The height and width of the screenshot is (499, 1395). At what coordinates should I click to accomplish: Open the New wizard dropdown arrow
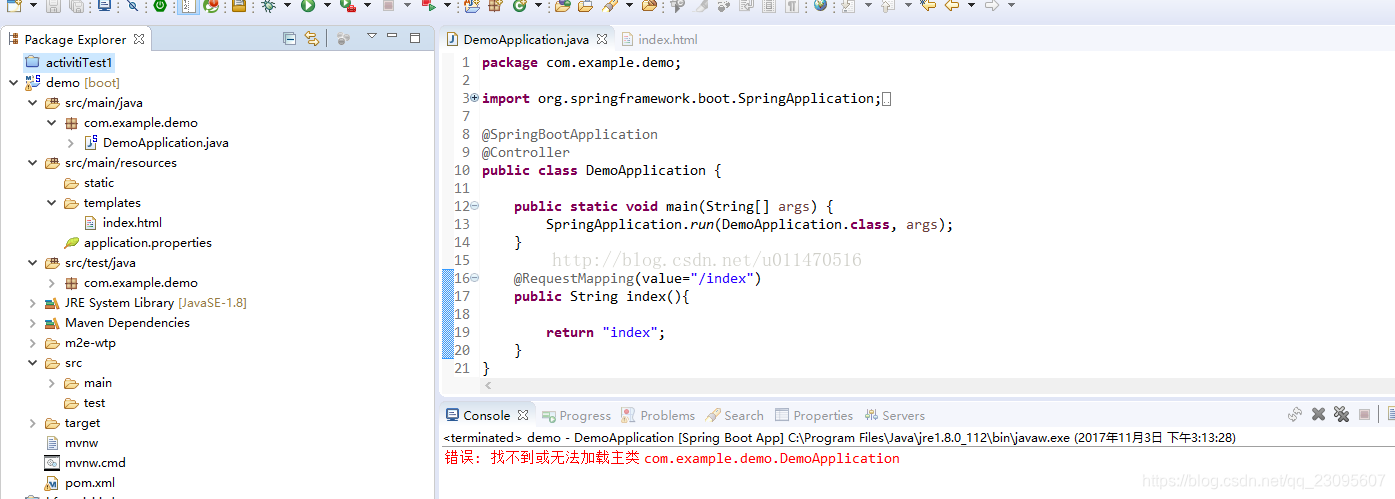point(33,6)
